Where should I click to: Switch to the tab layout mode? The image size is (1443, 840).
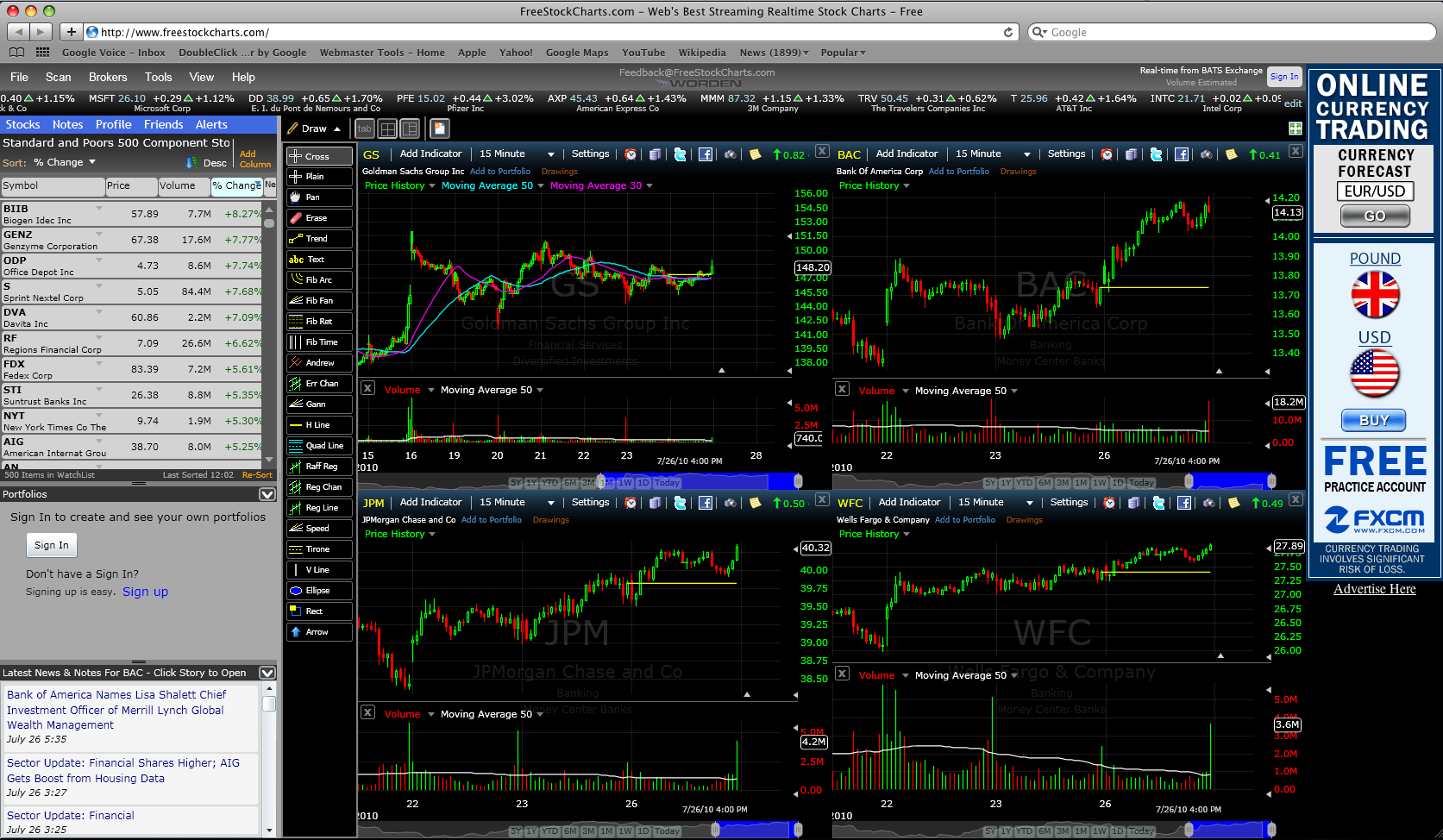coord(365,129)
